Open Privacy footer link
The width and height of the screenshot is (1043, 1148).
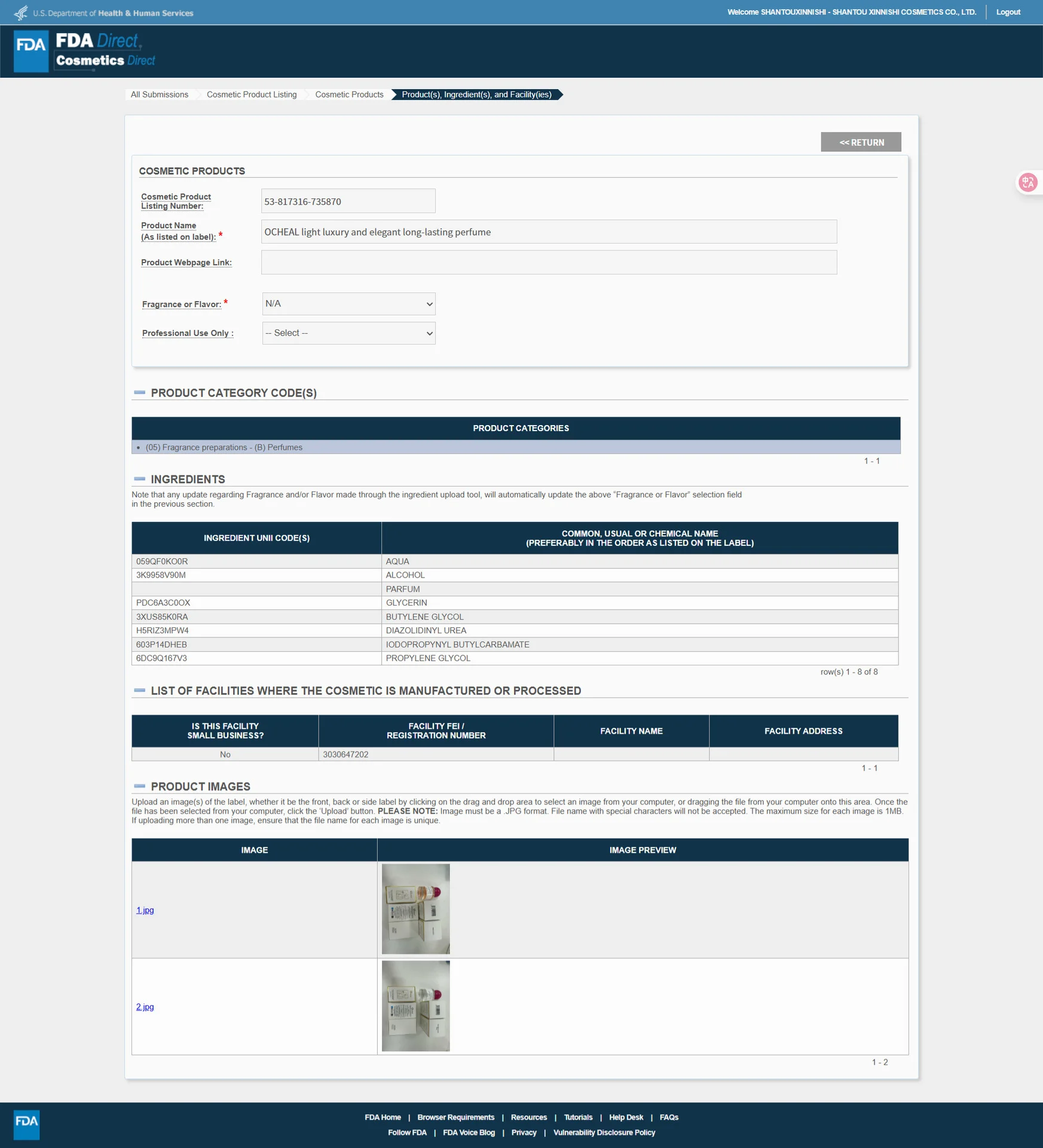click(x=524, y=1133)
